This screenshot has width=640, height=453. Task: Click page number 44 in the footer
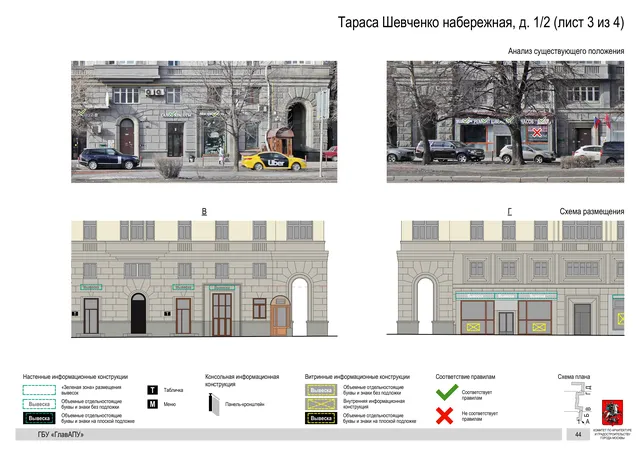click(x=578, y=435)
